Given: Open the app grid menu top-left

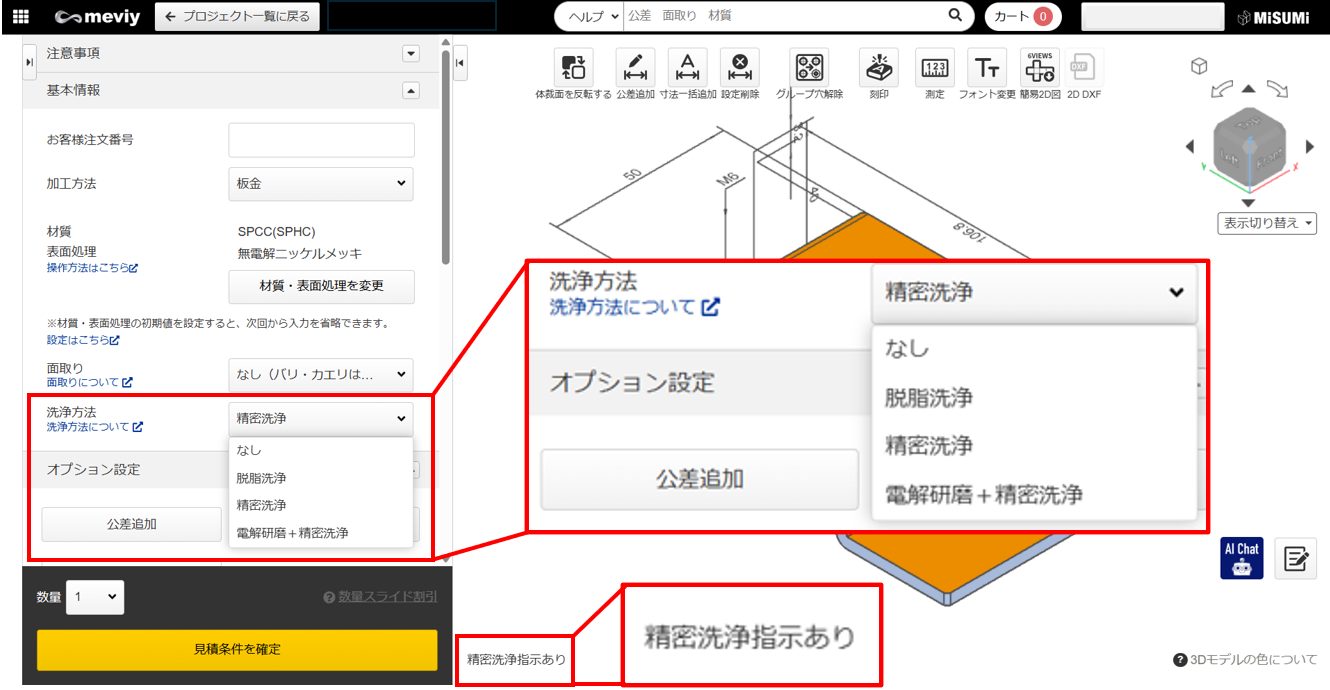Looking at the screenshot, I should 22,16.
